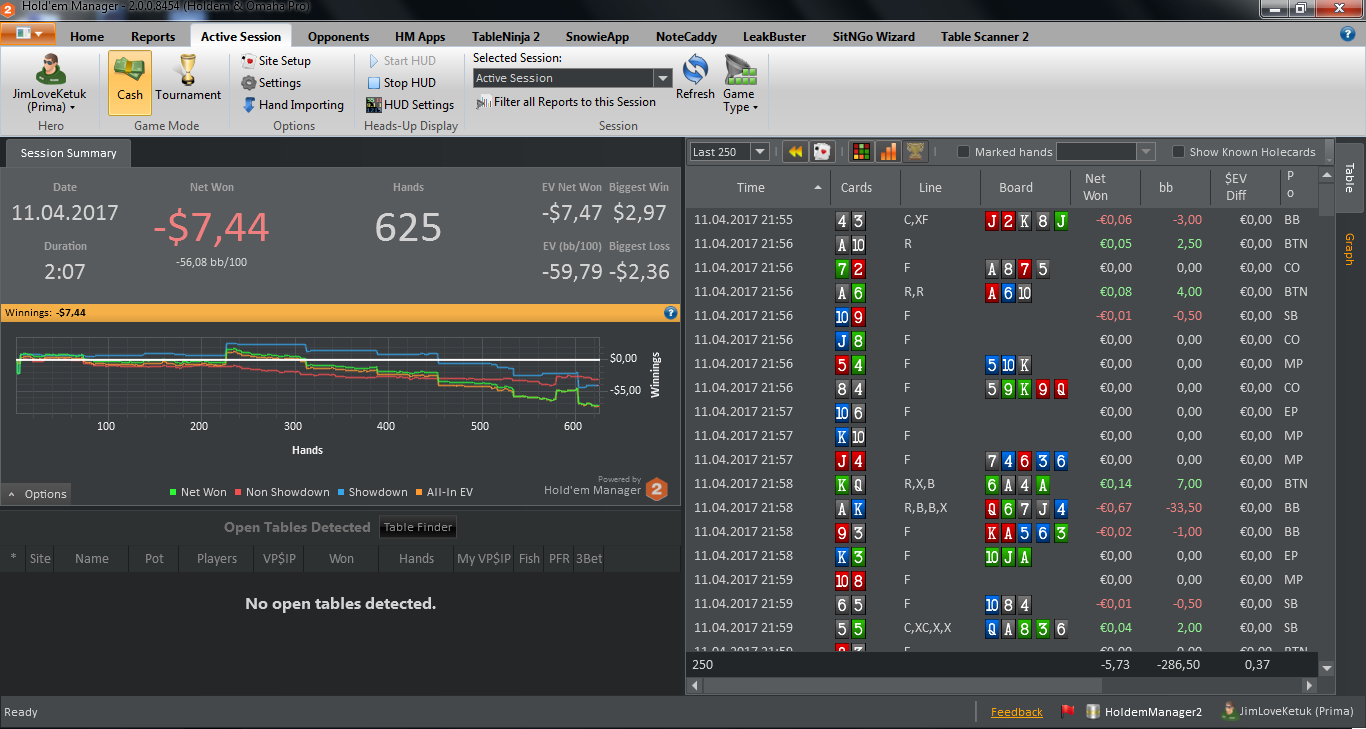Click Filter all Reports to this Session
Image resolution: width=1366 pixels, height=729 pixels.
566,102
